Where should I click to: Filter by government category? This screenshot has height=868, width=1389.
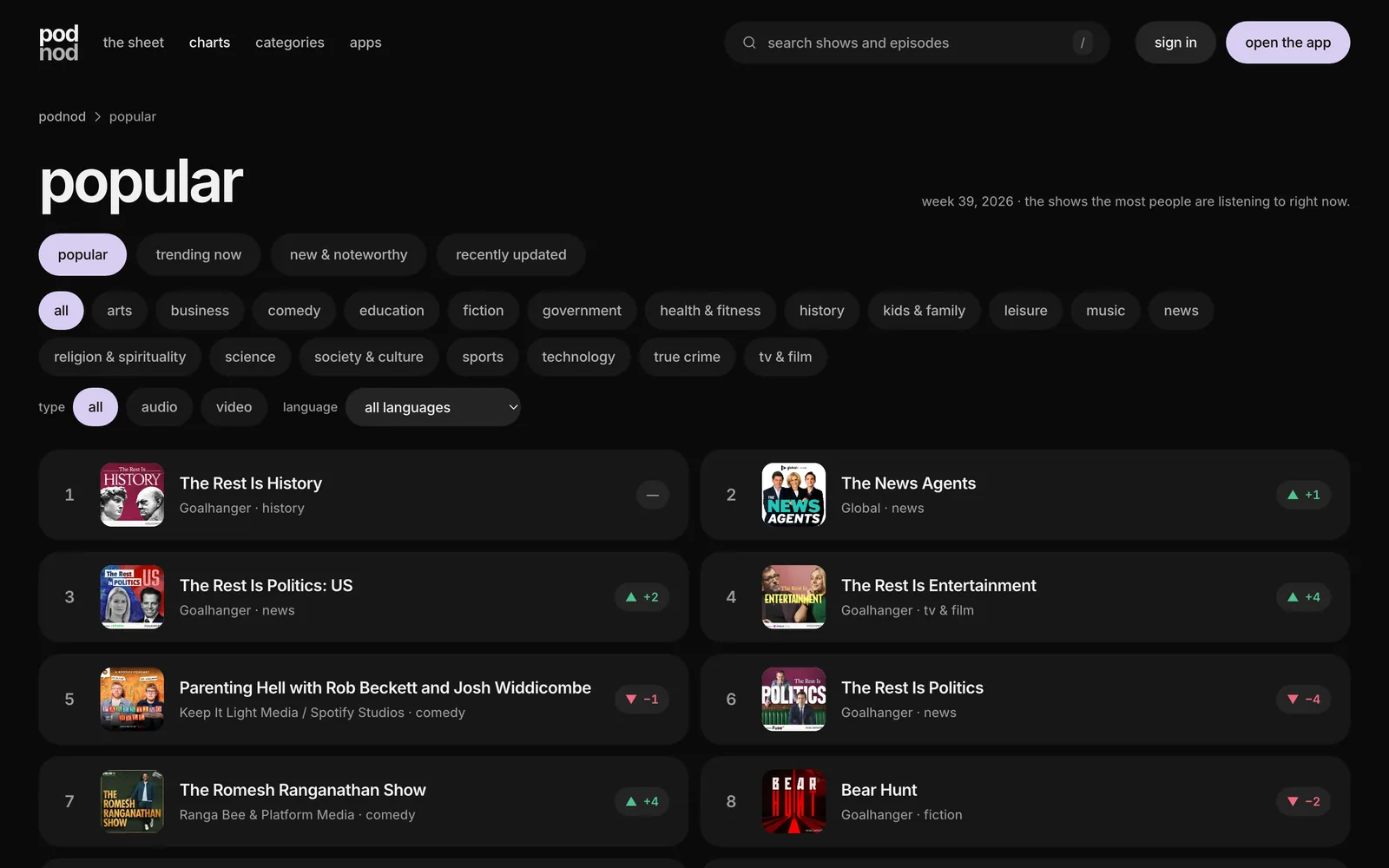point(582,311)
